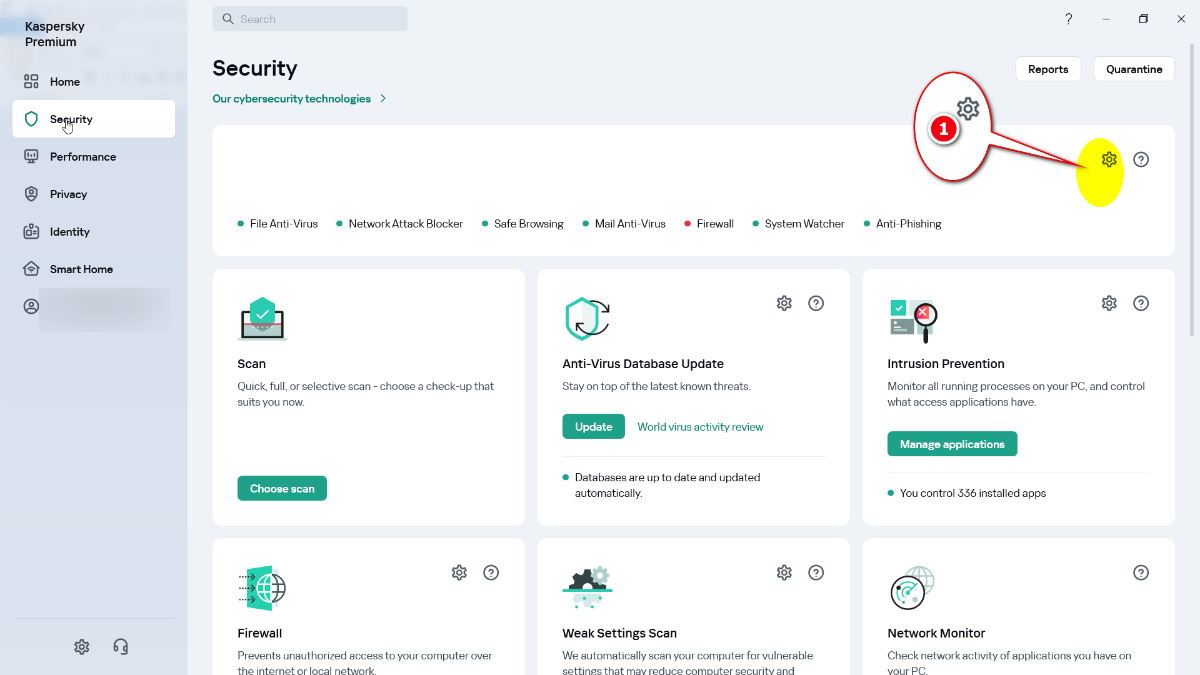
Task: Click Network Attack Blocker status item
Action: [x=399, y=224]
